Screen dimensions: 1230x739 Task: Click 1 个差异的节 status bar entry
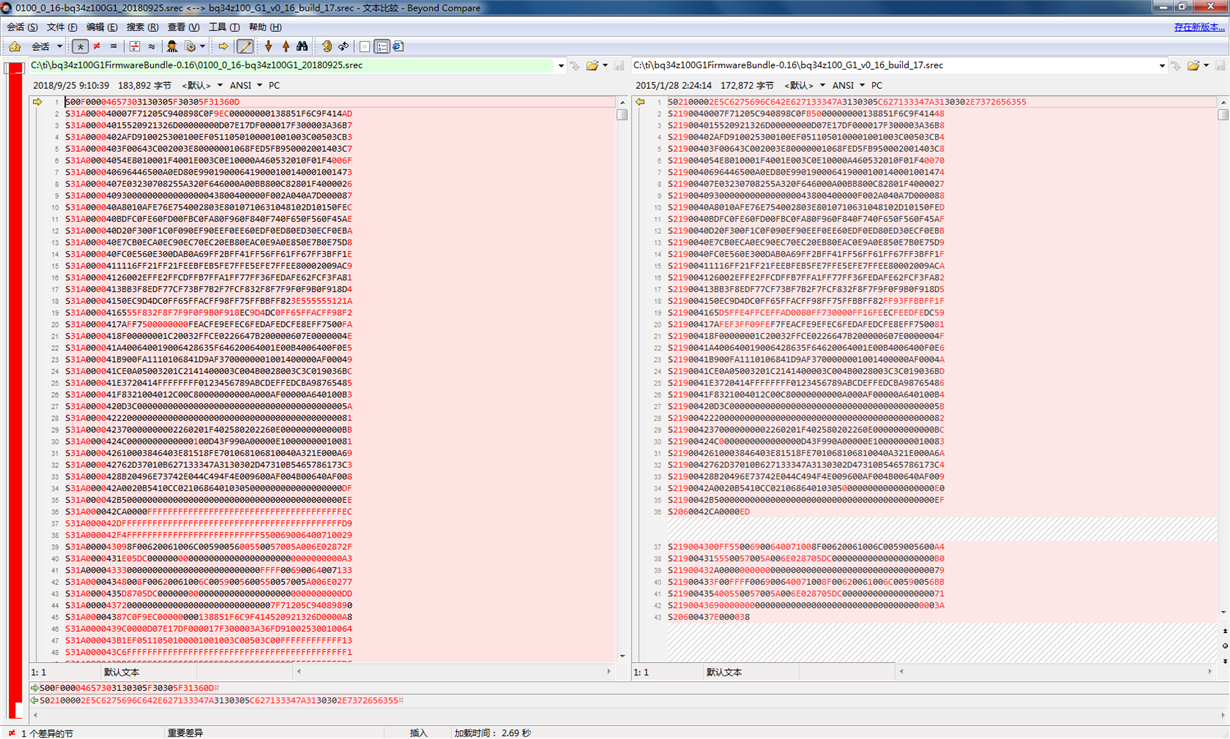[x=46, y=733]
